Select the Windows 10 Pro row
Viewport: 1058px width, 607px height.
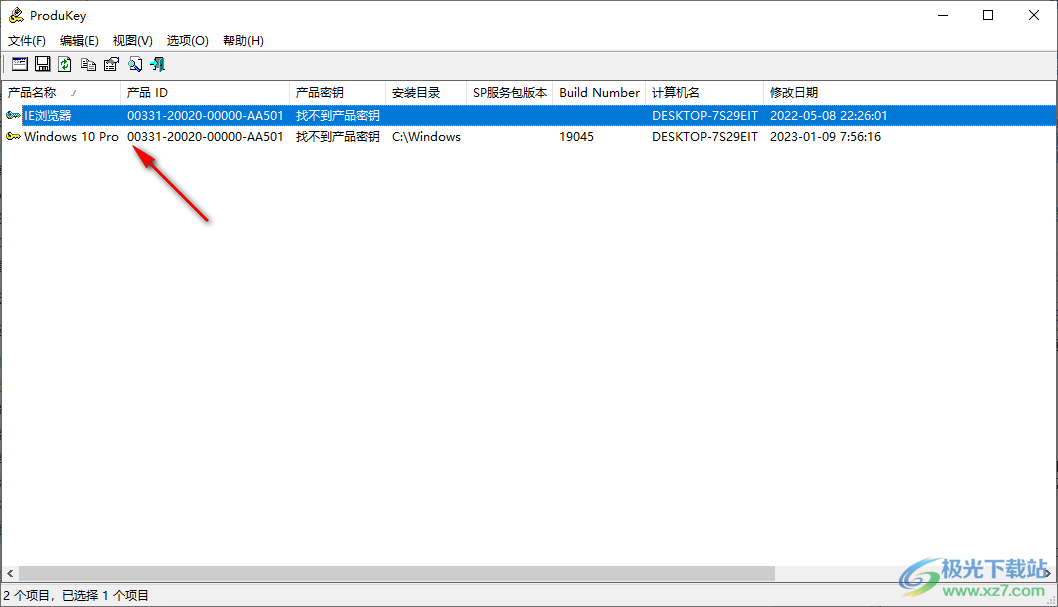(529, 136)
